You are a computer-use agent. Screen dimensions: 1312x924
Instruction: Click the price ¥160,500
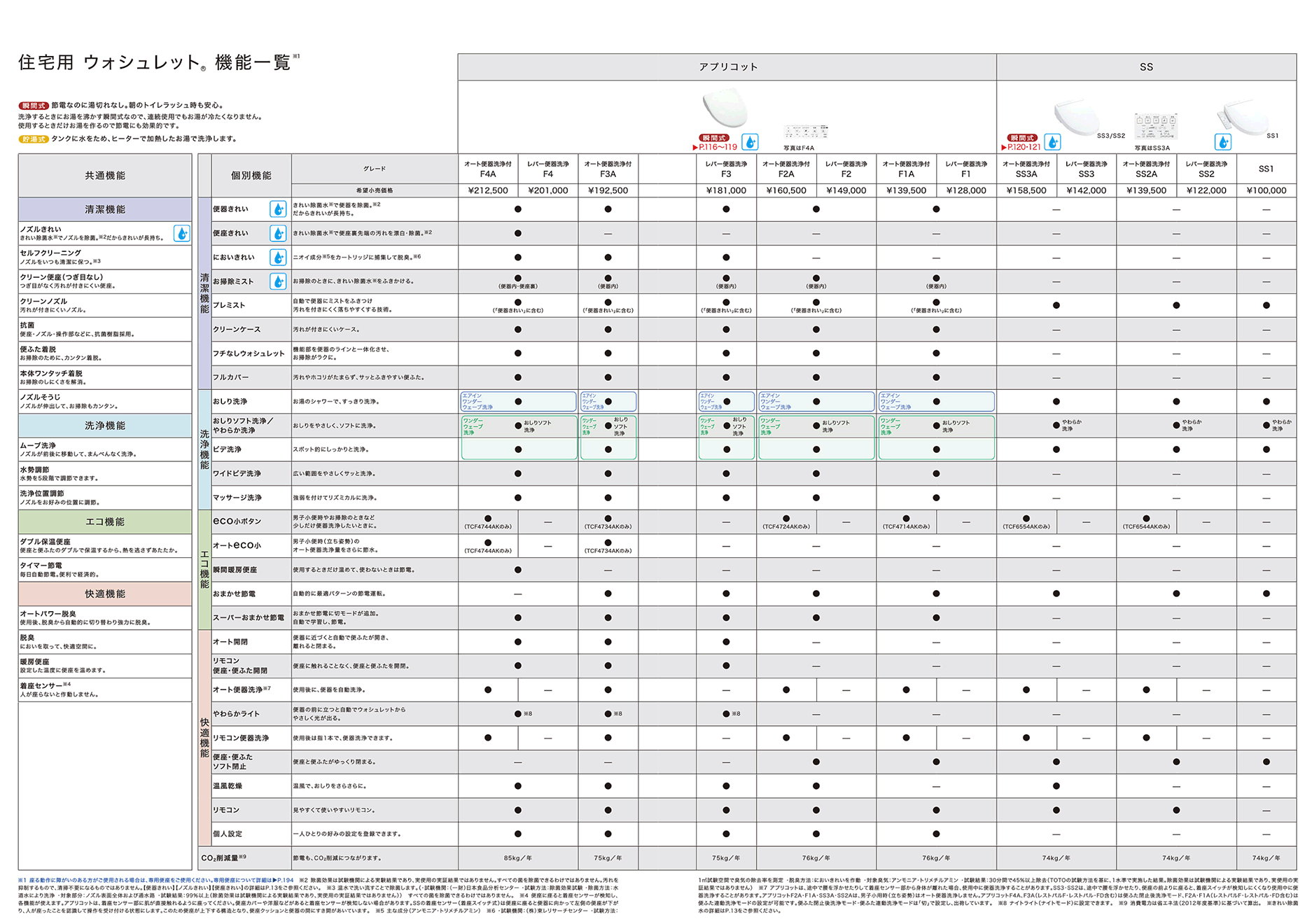tap(786, 190)
